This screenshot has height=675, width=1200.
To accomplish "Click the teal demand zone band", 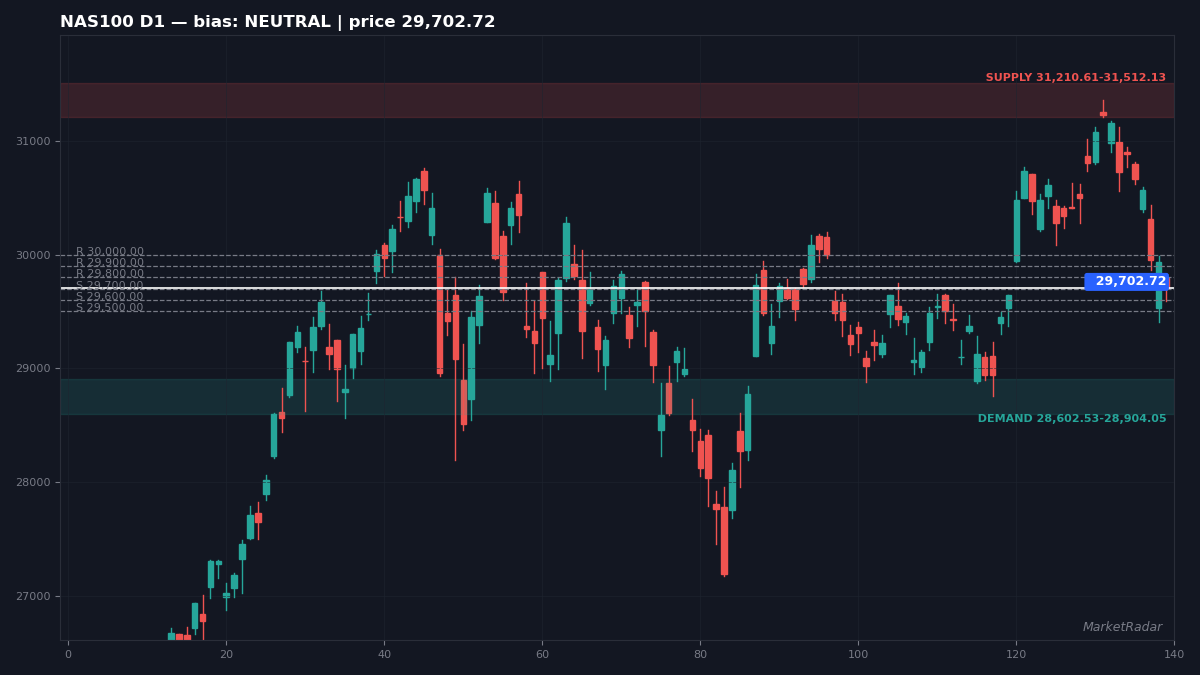I will coord(617,396).
